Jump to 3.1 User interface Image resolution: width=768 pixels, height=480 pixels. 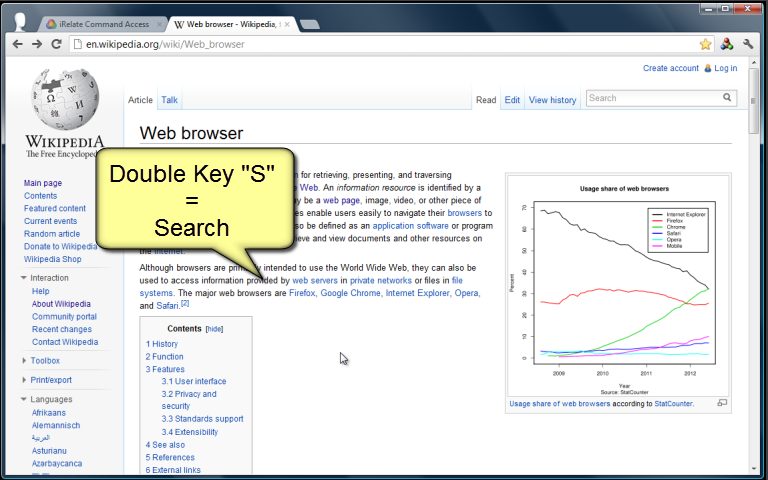(194, 381)
